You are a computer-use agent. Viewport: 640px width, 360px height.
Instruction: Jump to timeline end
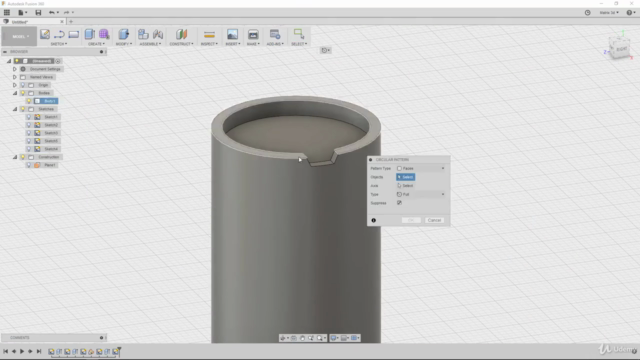pos(39,351)
